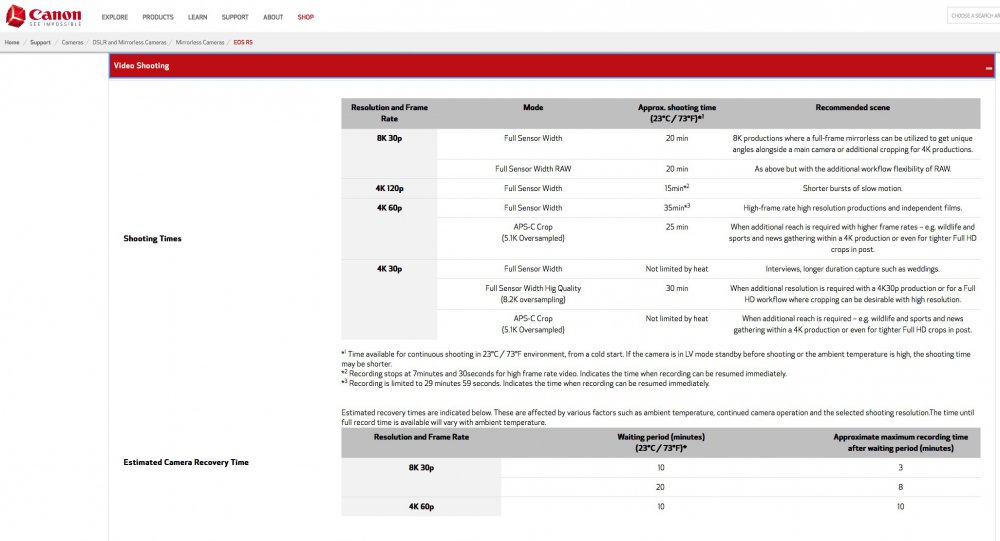Click the Home breadcrumb link
This screenshot has height=541, width=1000.
12,43
